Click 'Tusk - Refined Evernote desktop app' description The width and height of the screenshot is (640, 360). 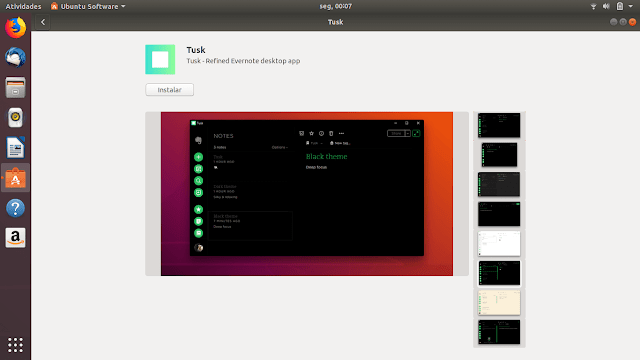pyautogui.click(x=243, y=61)
